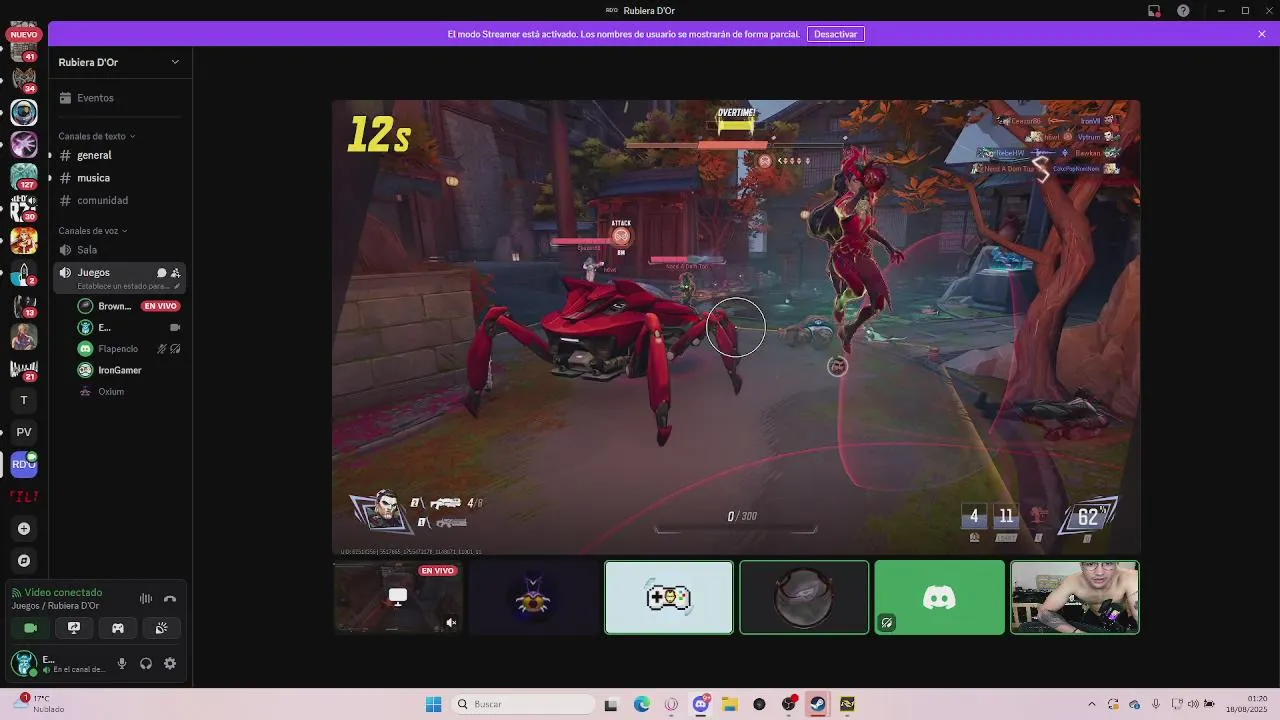Select the purple mask avatar participant tile

tap(533, 597)
